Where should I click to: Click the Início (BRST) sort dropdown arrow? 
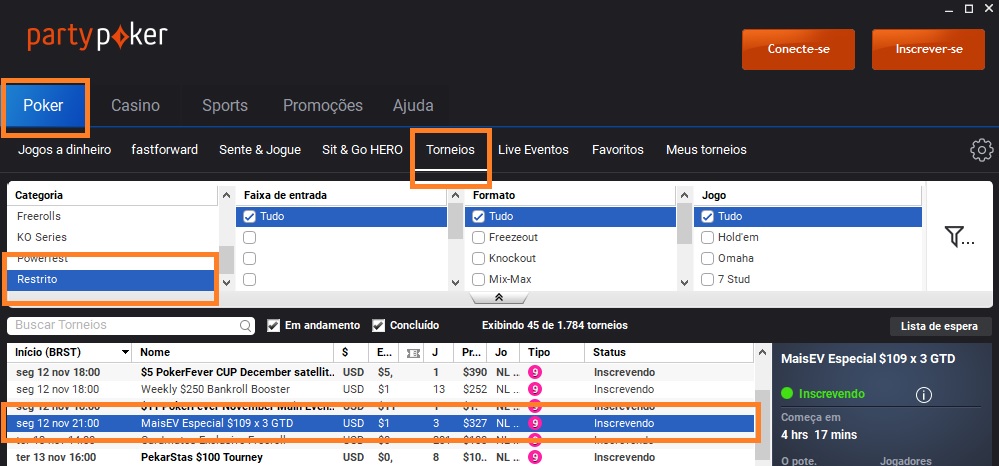[x=125, y=353]
